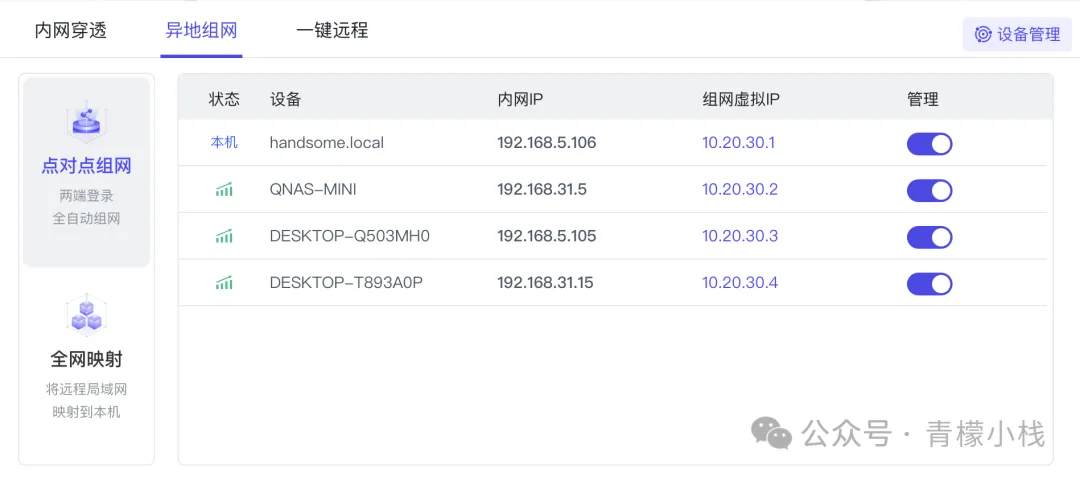Disable the QNAS-MINI management switch

click(929, 191)
